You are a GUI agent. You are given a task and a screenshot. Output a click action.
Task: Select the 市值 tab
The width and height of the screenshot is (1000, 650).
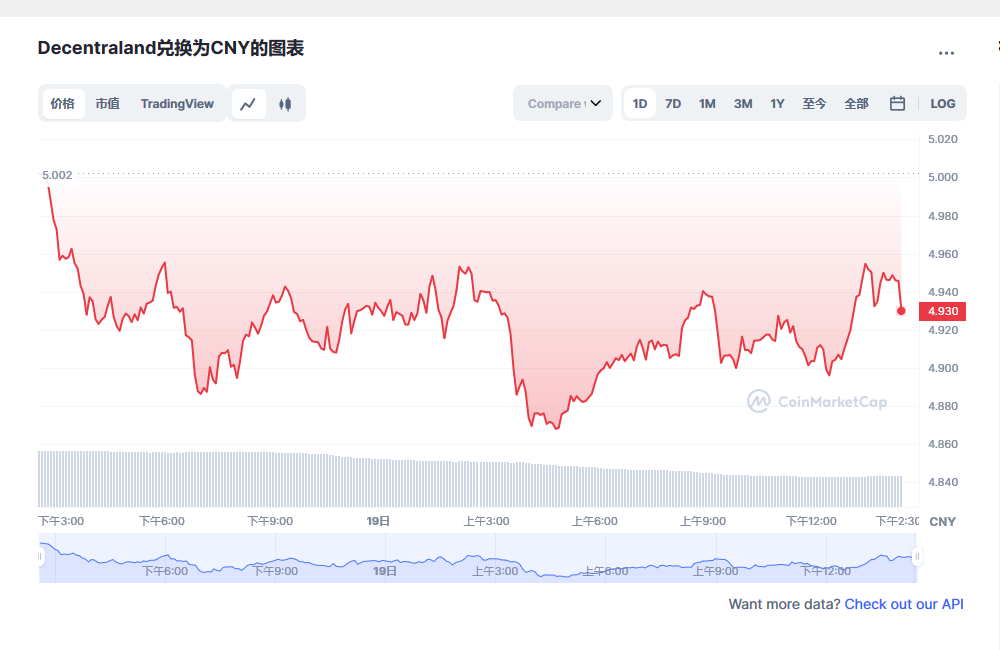(x=108, y=103)
